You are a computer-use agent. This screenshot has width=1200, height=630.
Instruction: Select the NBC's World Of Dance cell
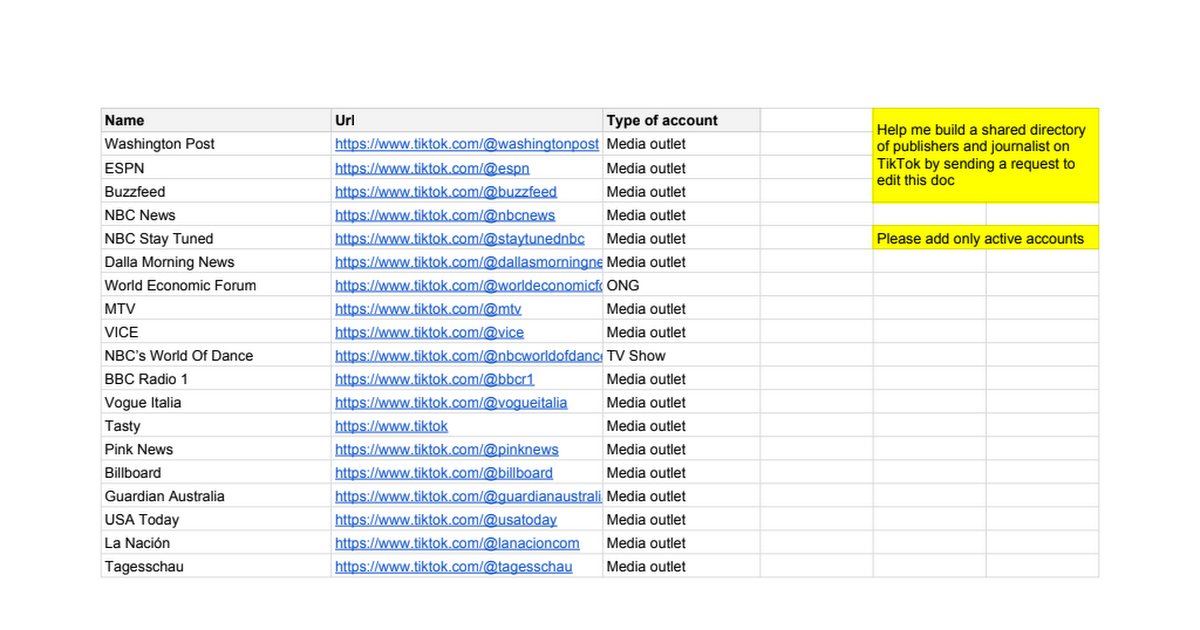[x=216, y=355]
